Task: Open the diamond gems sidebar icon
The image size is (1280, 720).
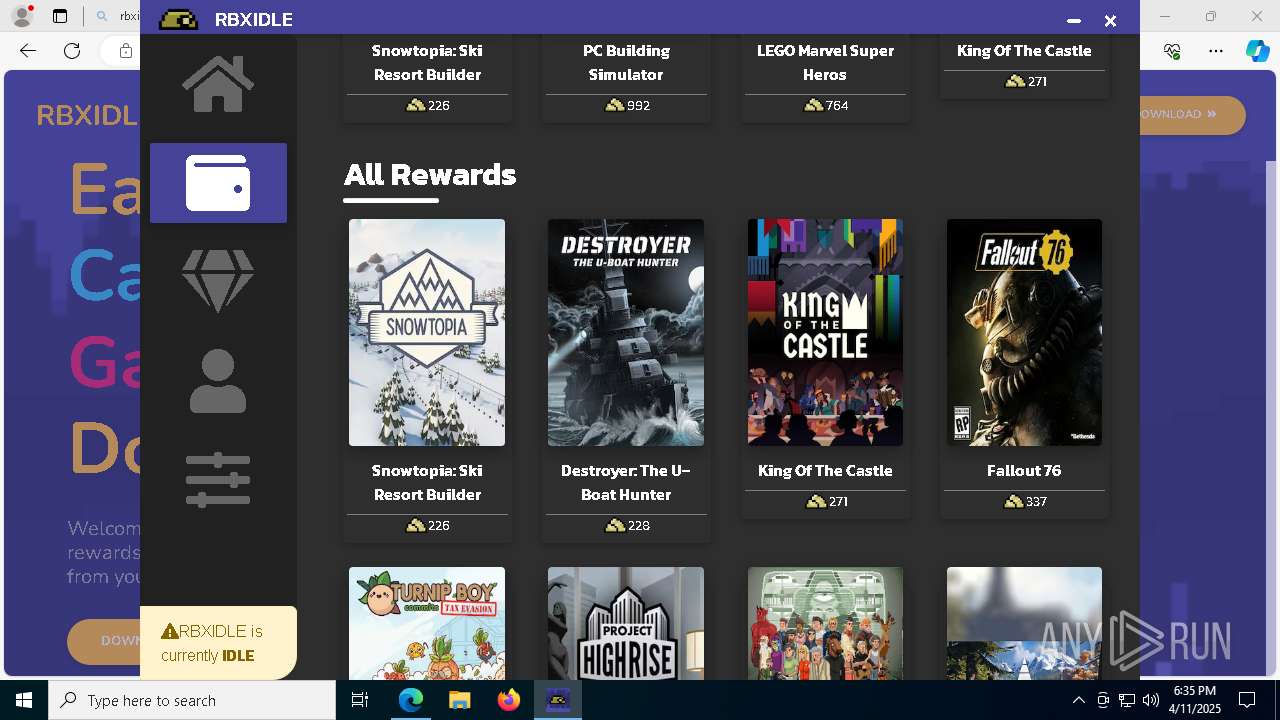Action: click(x=218, y=280)
